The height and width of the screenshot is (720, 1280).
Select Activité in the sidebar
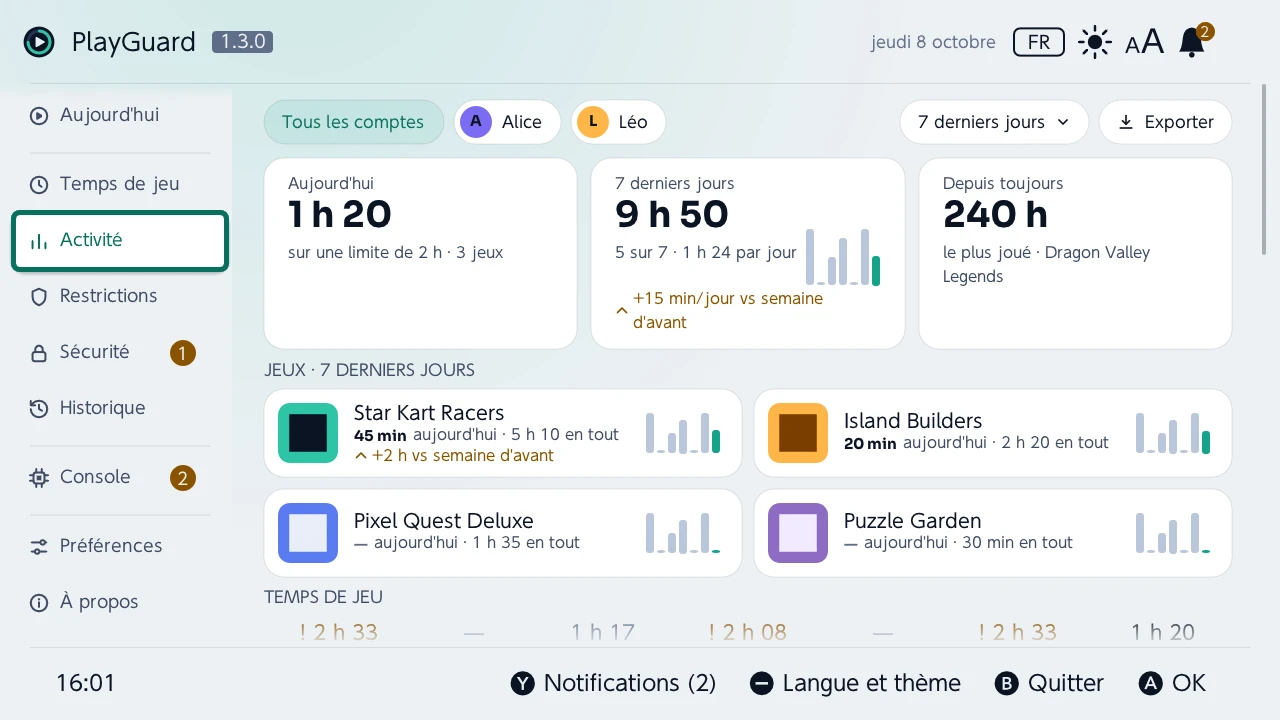point(120,240)
